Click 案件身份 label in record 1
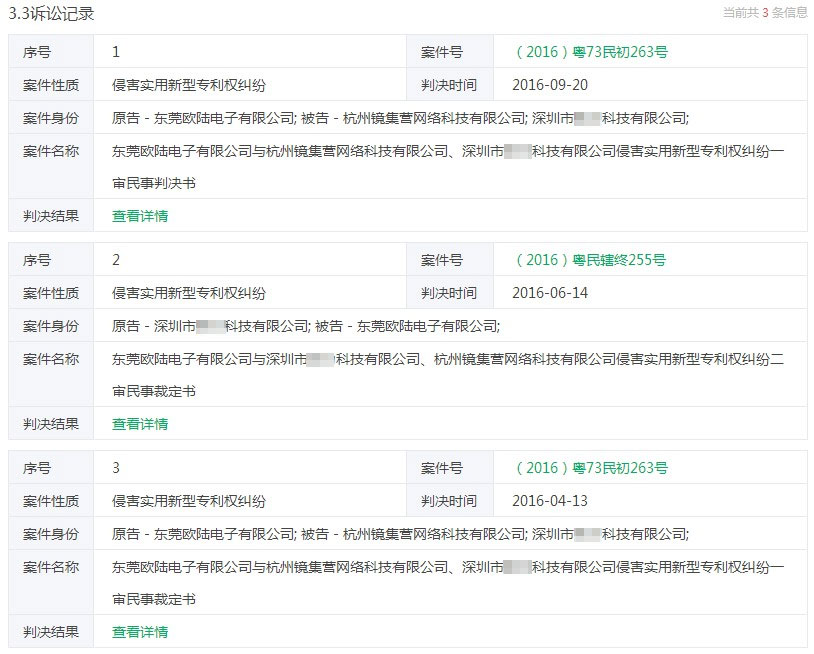The image size is (814, 654). [51, 118]
